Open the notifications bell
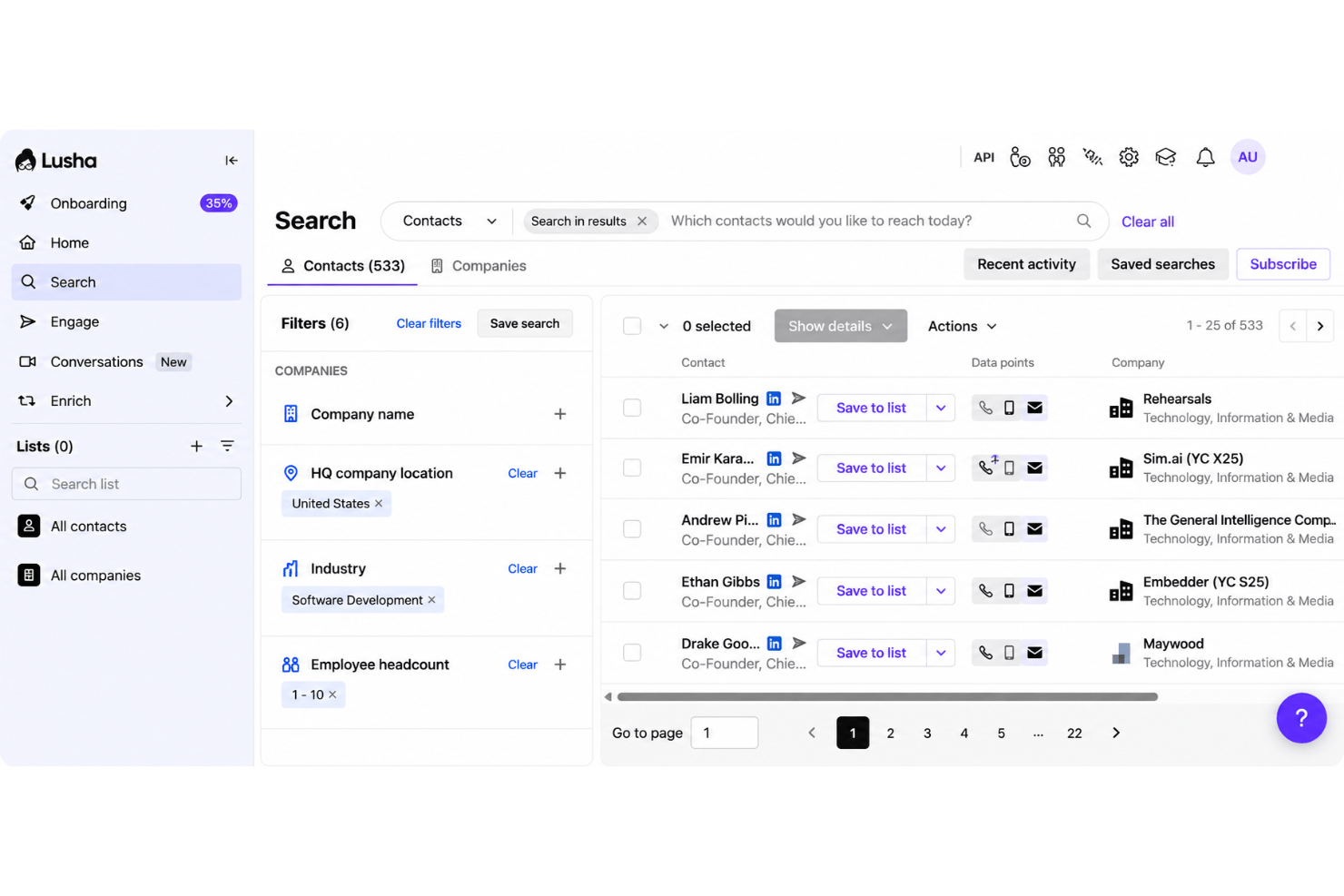 (x=1205, y=157)
